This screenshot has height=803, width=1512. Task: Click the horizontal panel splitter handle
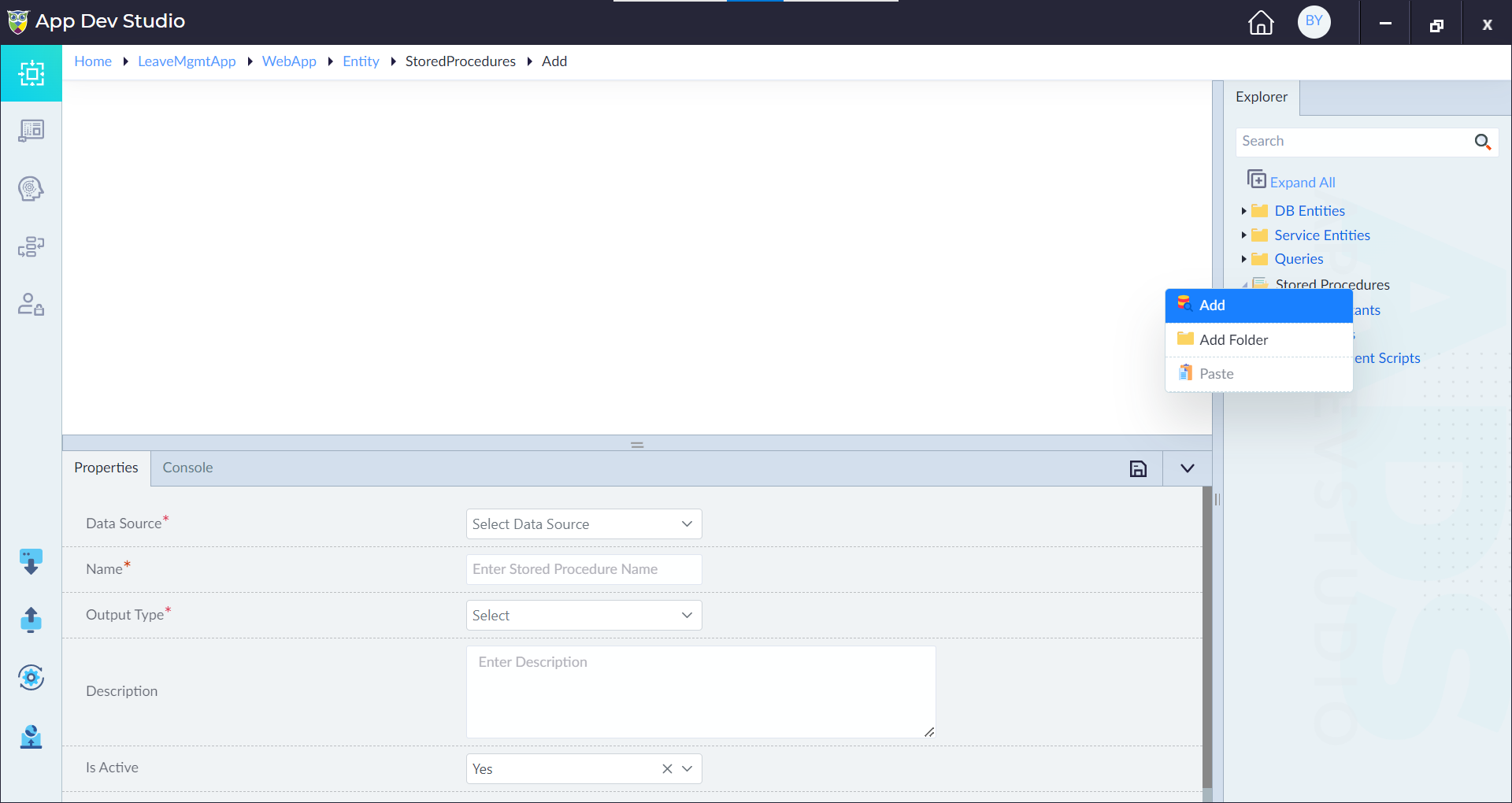point(637,445)
